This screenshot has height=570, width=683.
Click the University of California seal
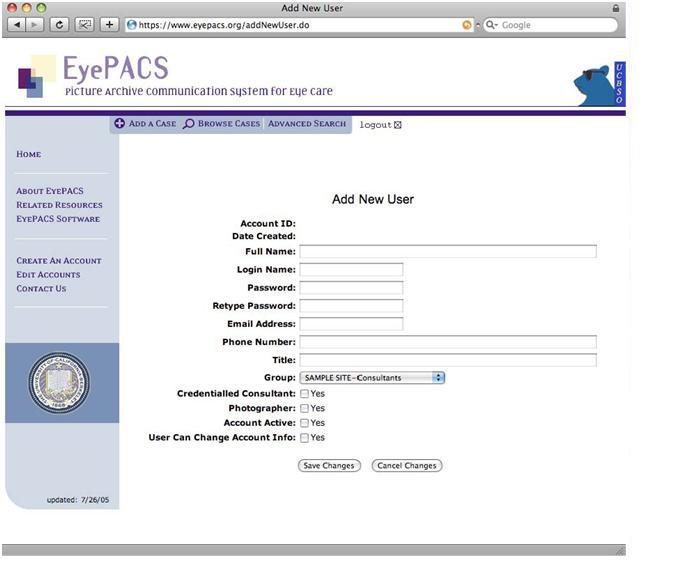(59, 382)
